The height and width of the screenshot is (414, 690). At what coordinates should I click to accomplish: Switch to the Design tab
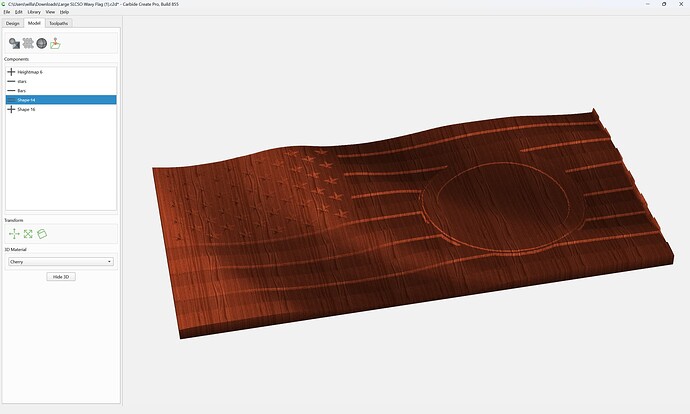pyautogui.click(x=12, y=23)
